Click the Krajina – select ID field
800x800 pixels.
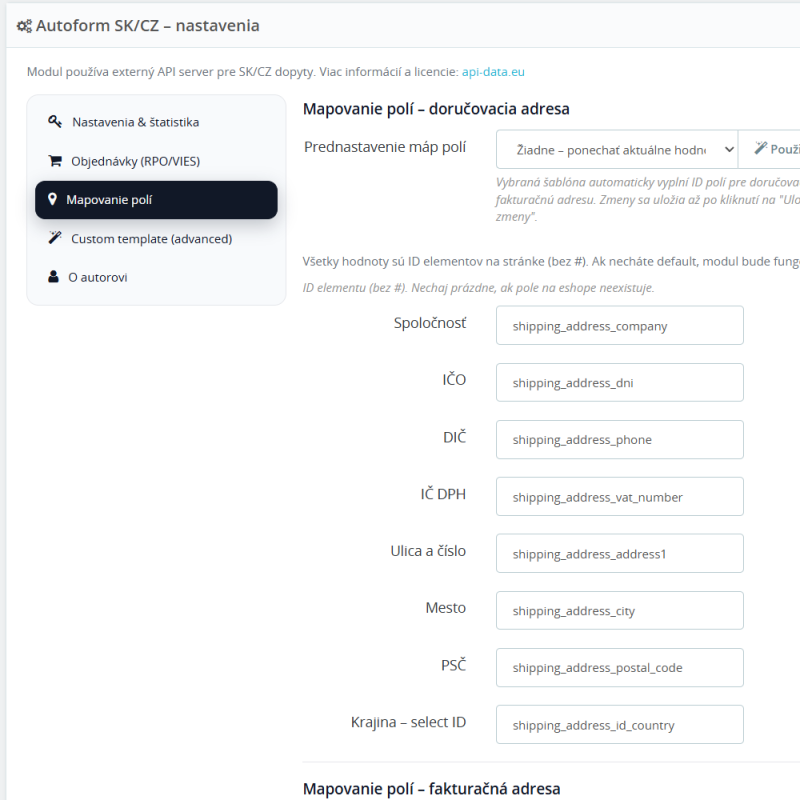click(619, 725)
